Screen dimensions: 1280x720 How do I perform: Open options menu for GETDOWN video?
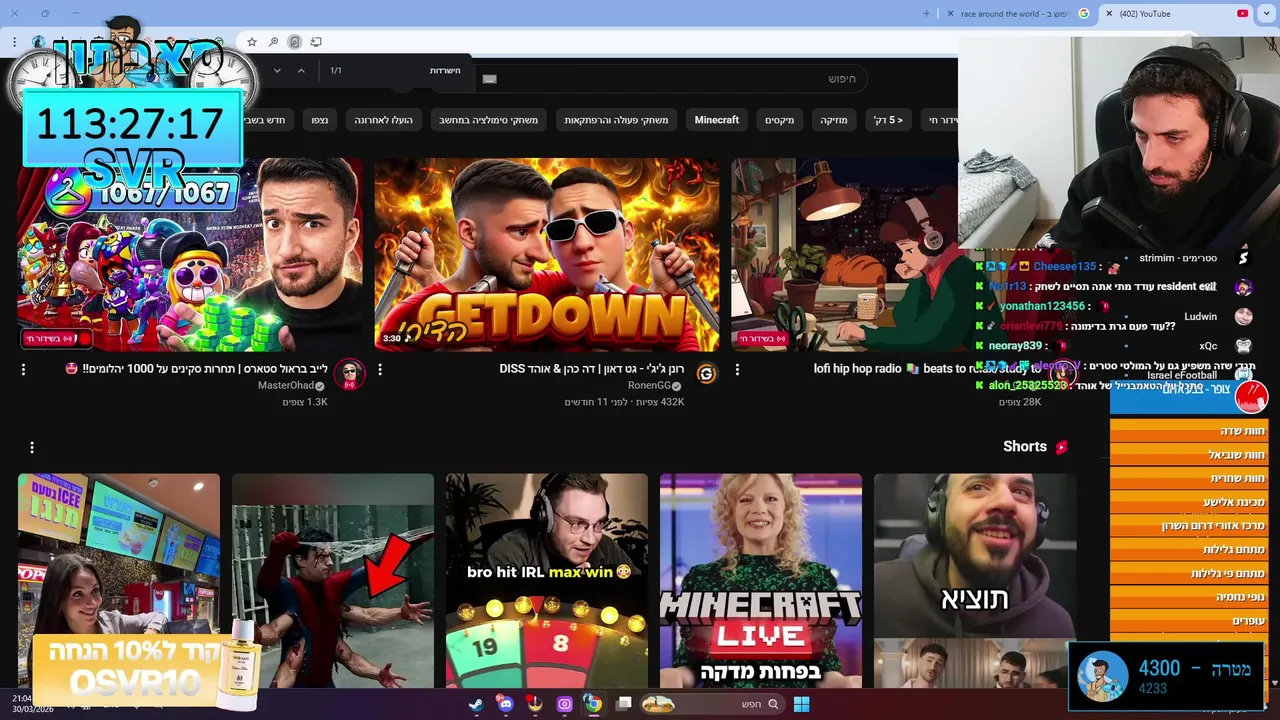pos(380,370)
